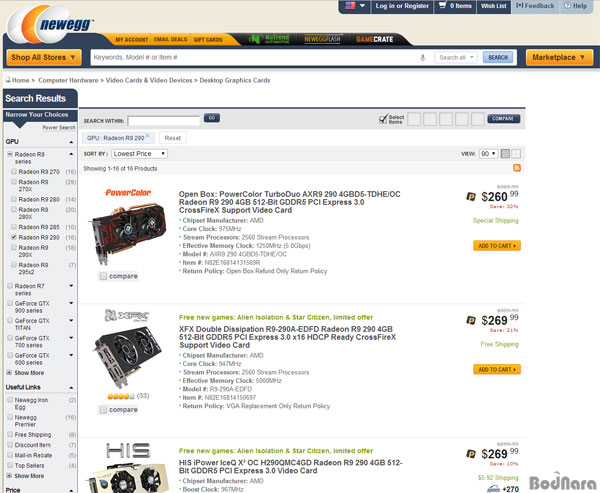This screenshot has width=600, height=493.
Task: Click the main keyword search field
Action: [254, 57]
